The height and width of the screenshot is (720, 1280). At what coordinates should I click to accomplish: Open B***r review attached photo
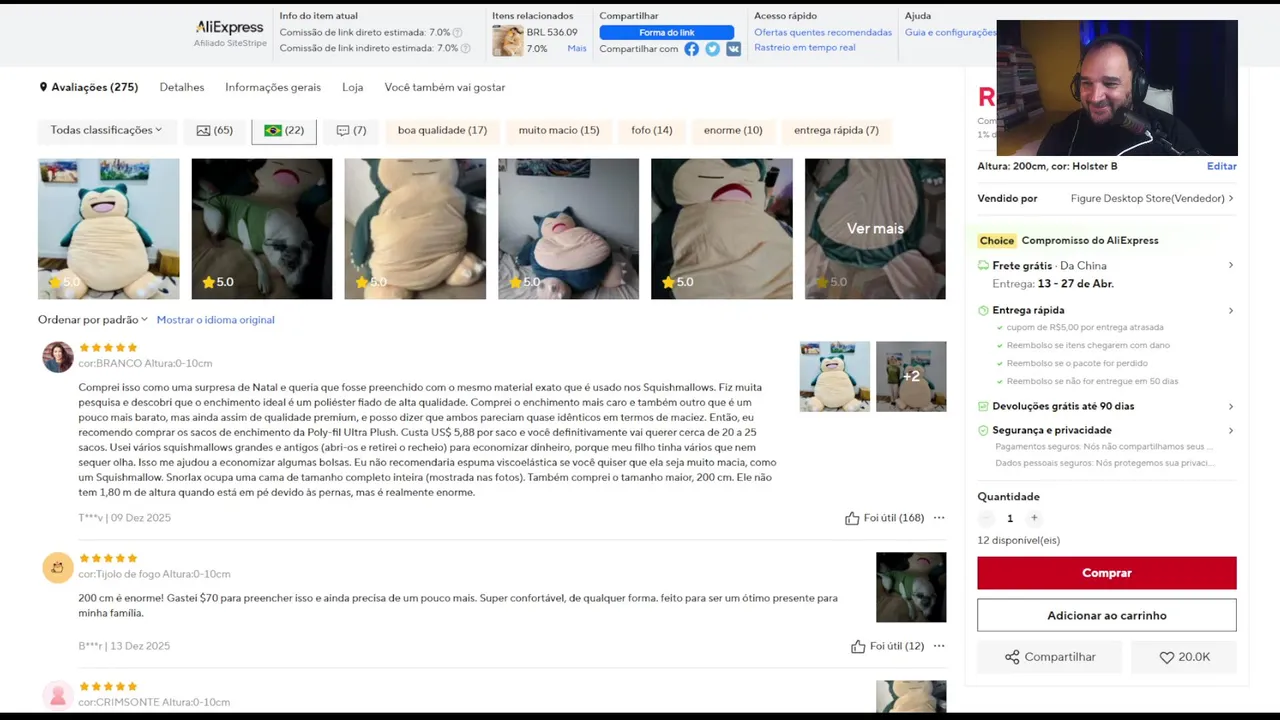click(x=911, y=587)
